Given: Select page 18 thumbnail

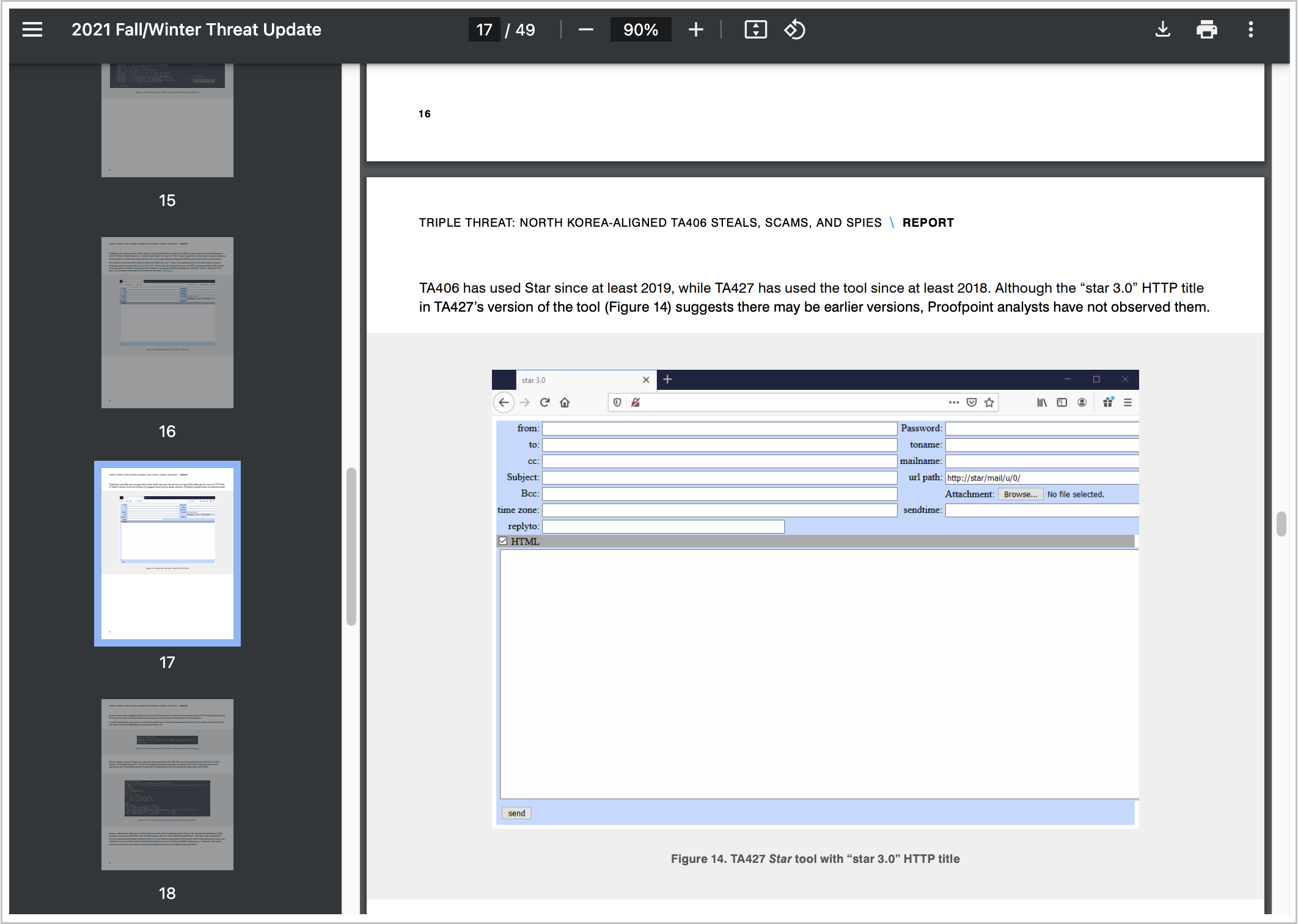Looking at the screenshot, I should [167, 785].
